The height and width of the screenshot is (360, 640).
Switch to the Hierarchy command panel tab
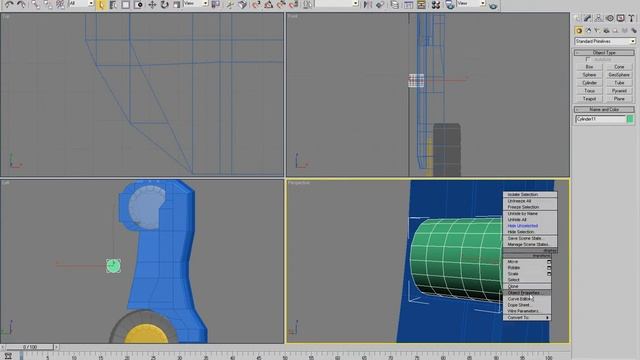pyautogui.click(x=598, y=18)
